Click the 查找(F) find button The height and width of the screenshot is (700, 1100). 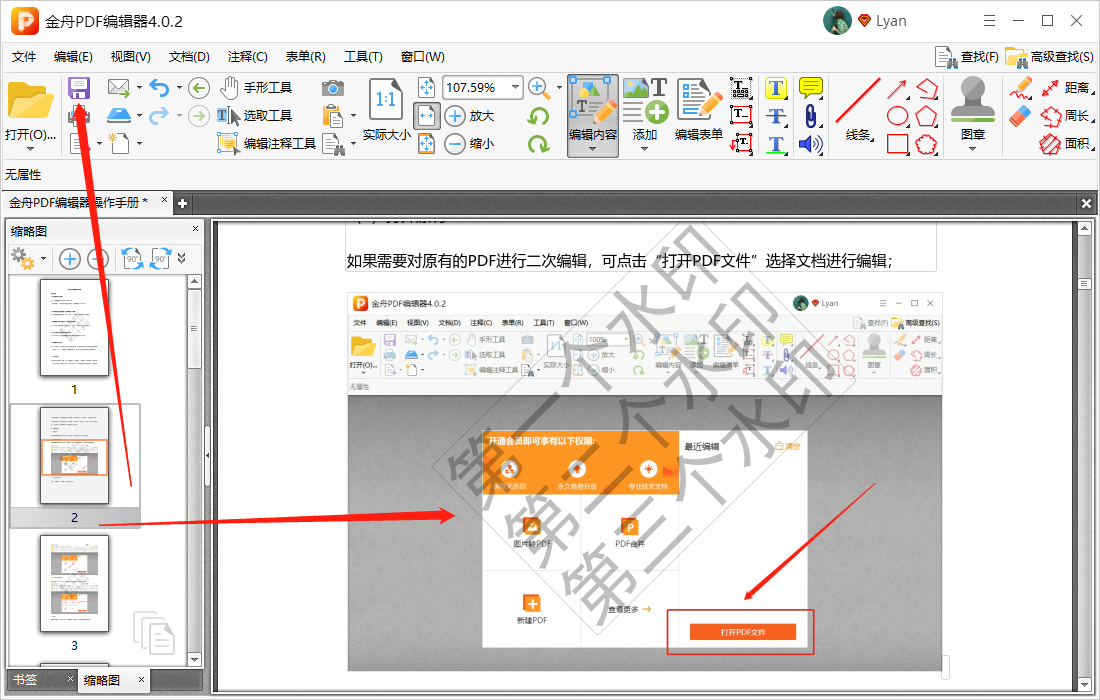click(967, 57)
